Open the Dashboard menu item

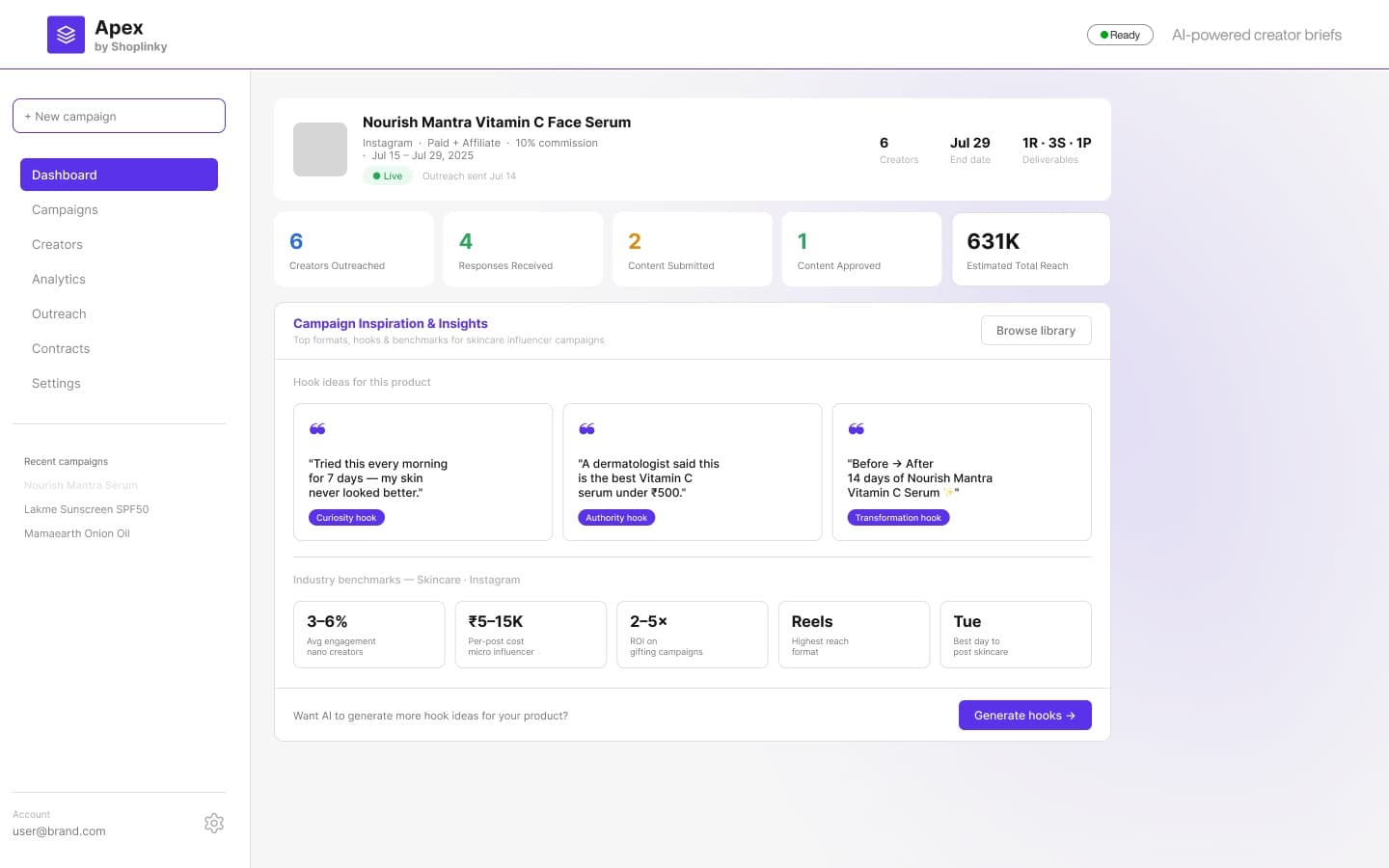pyautogui.click(x=119, y=175)
